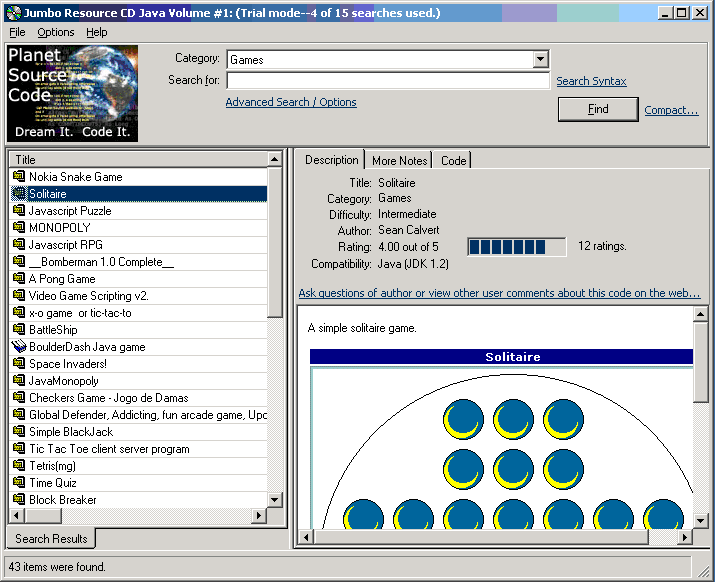Click the icon beside JavaMonopoly
Screen dimensions: 715x582
(19, 380)
